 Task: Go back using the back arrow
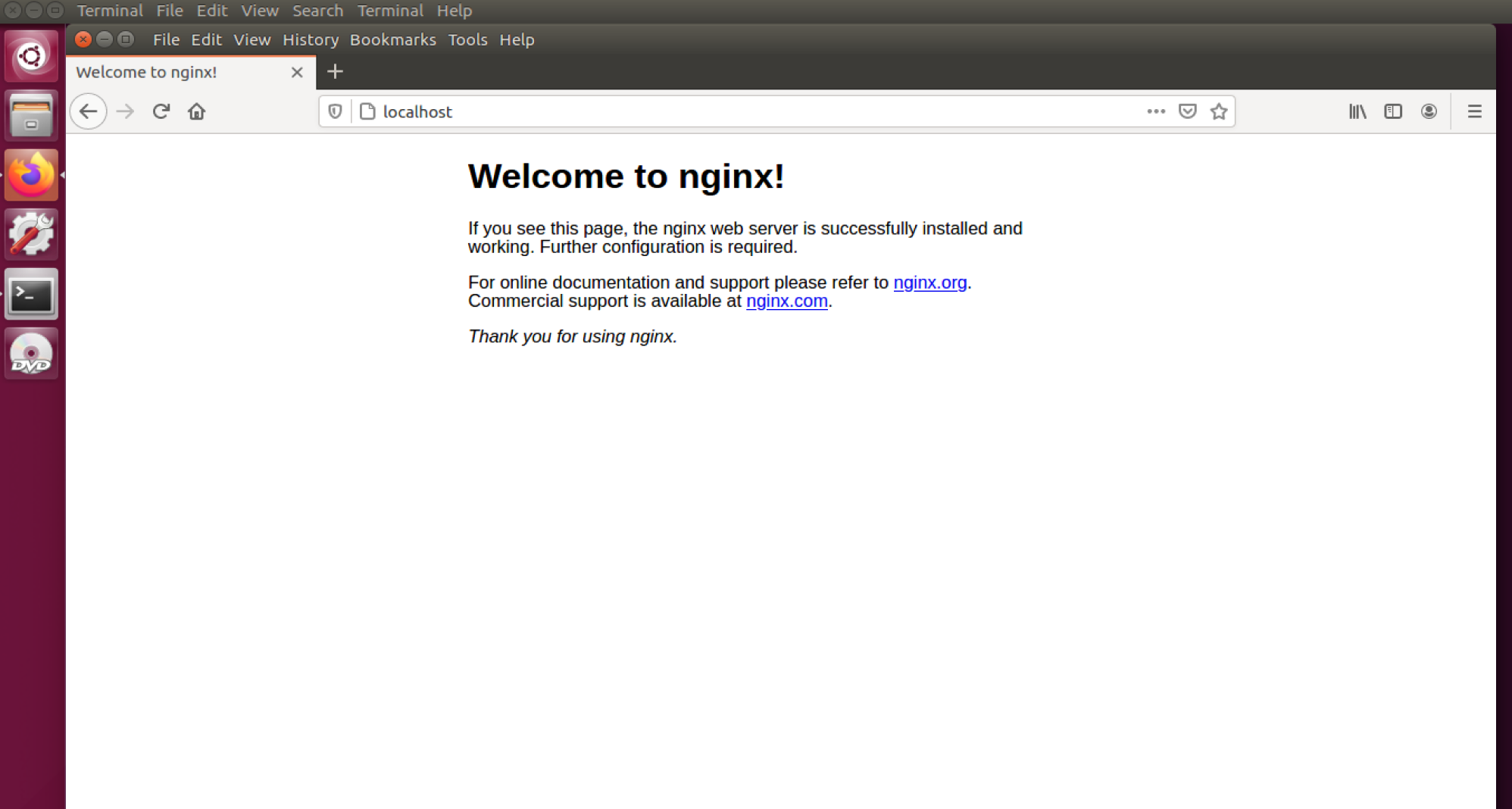pyautogui.click(x=88, y=111)
